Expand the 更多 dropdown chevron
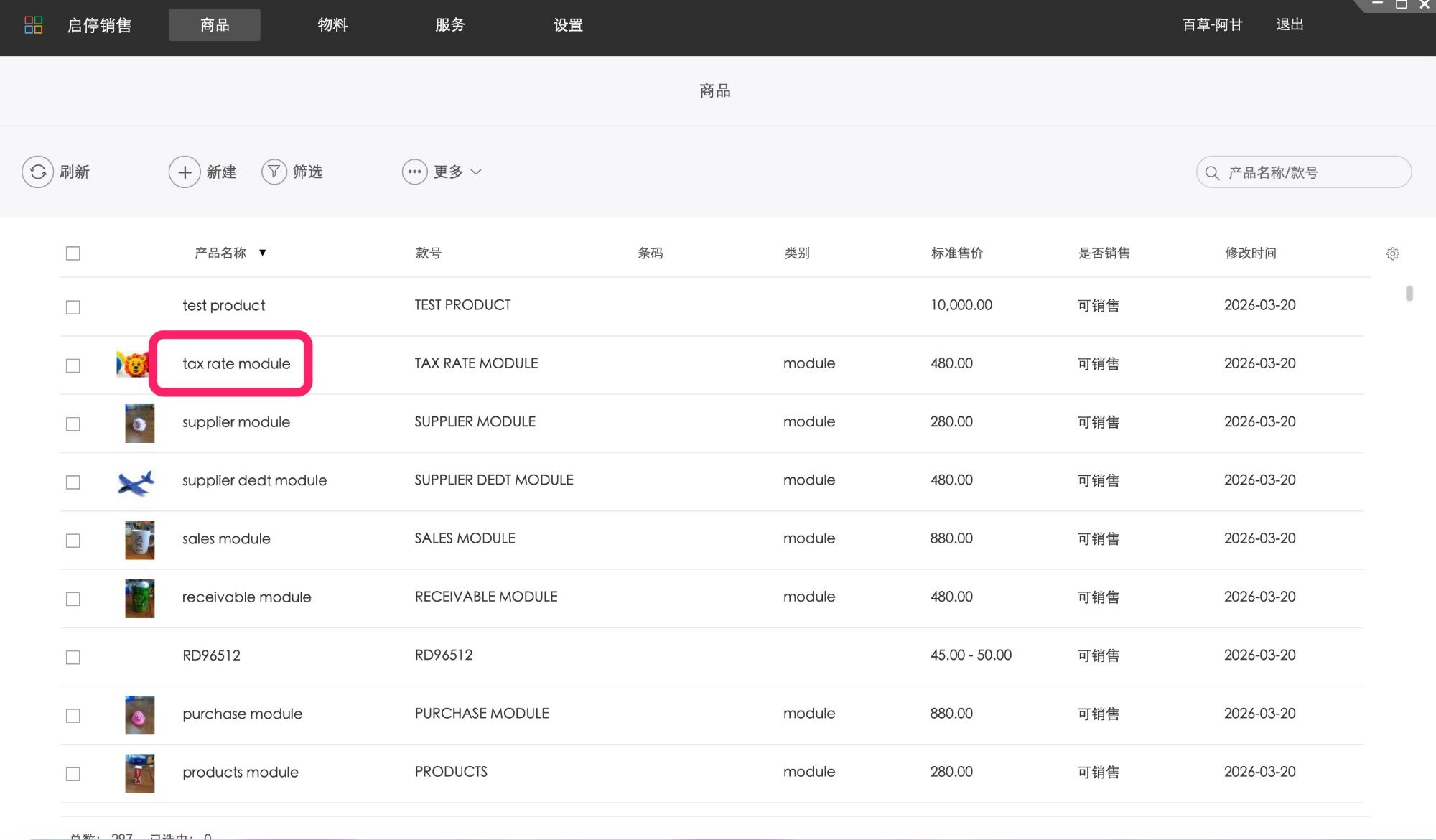 [x=476, y=172]
